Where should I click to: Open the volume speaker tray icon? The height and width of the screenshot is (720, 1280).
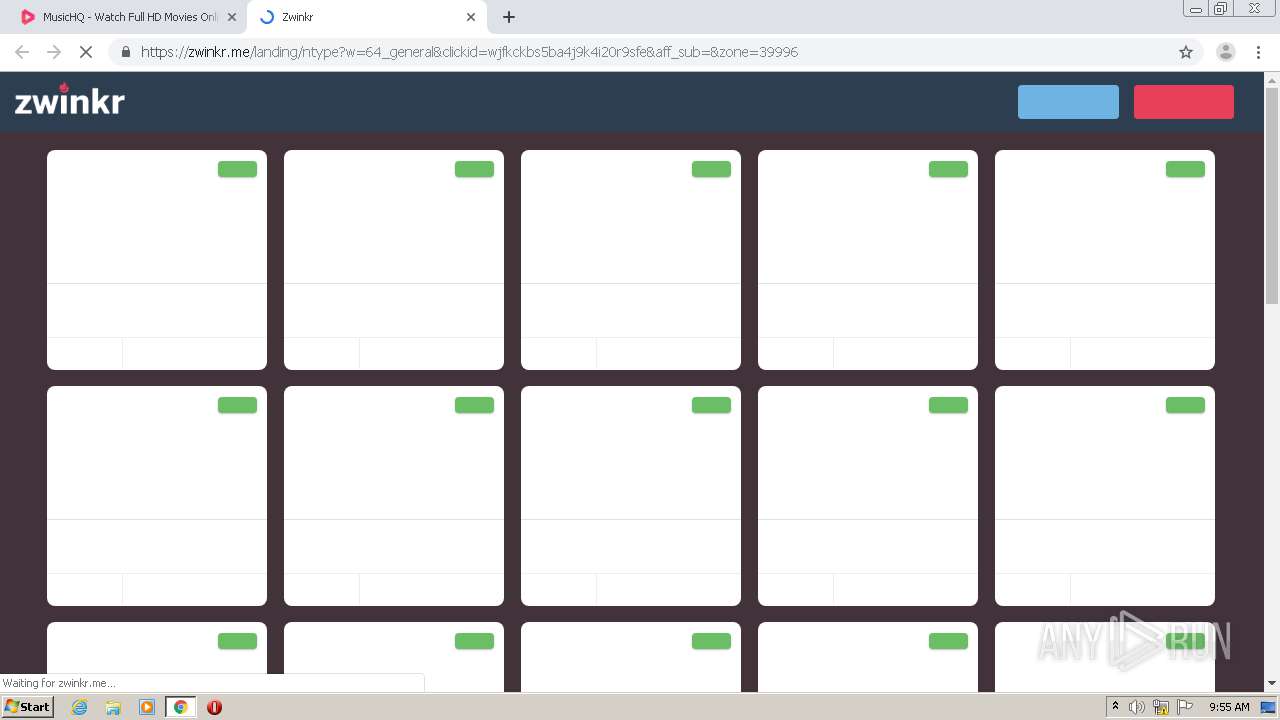pyautogui.click(x=1137, y=707)
